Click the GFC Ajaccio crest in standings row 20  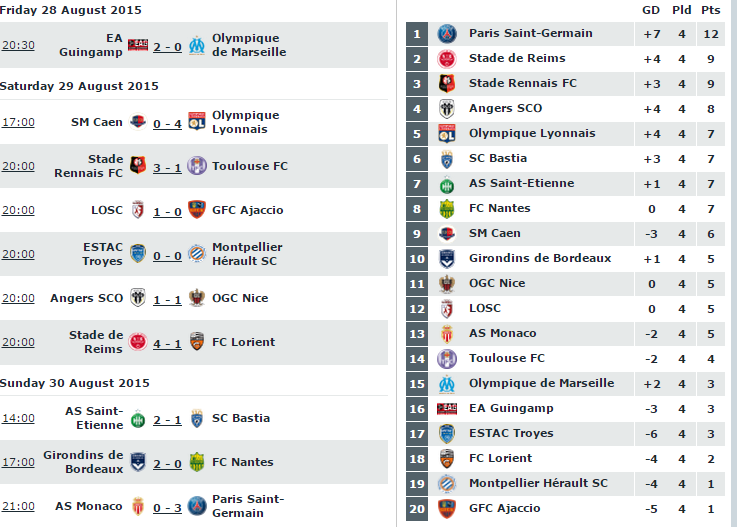[447, 509]
